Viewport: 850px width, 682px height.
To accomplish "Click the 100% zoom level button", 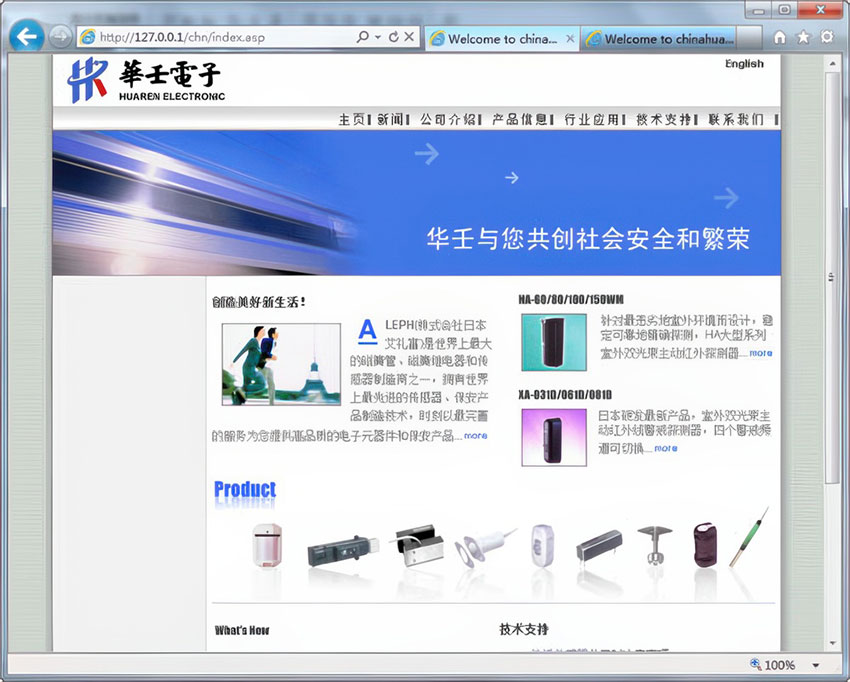I will coord(773,665).
